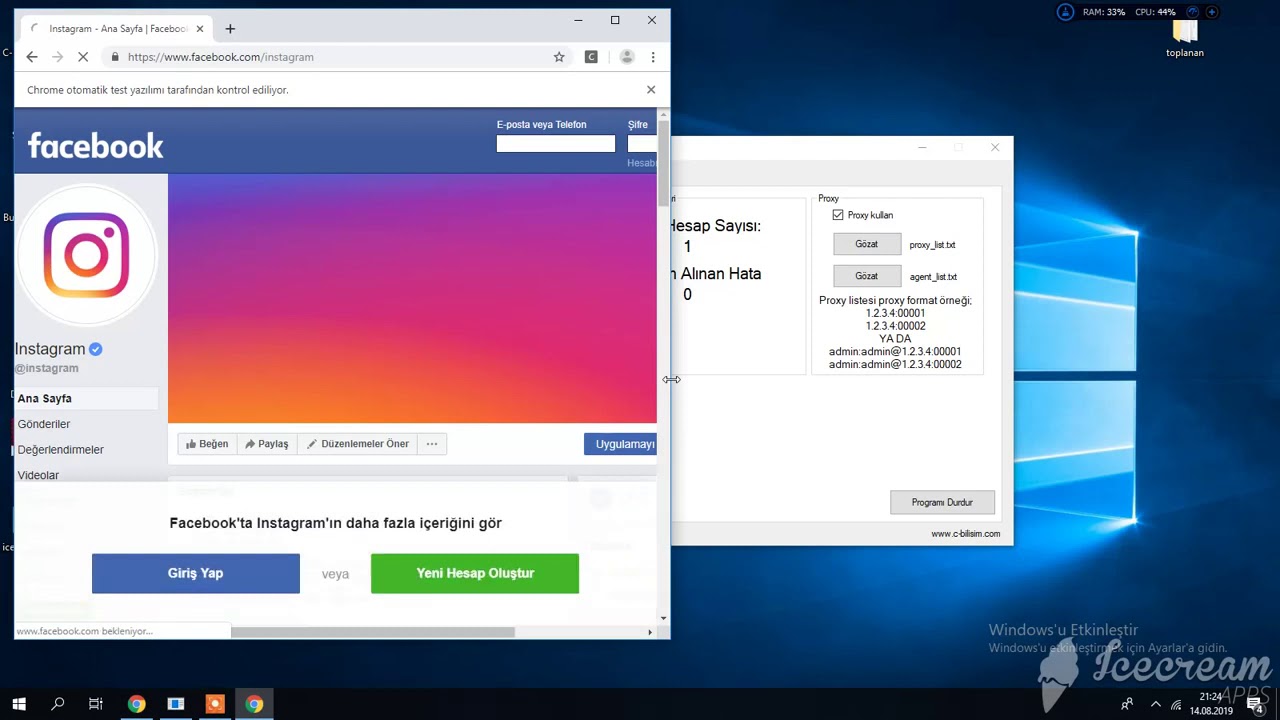1280x720 pixels.
Task: Dismiss the Chrome automation infobar
Action: (x=651, y=90)
